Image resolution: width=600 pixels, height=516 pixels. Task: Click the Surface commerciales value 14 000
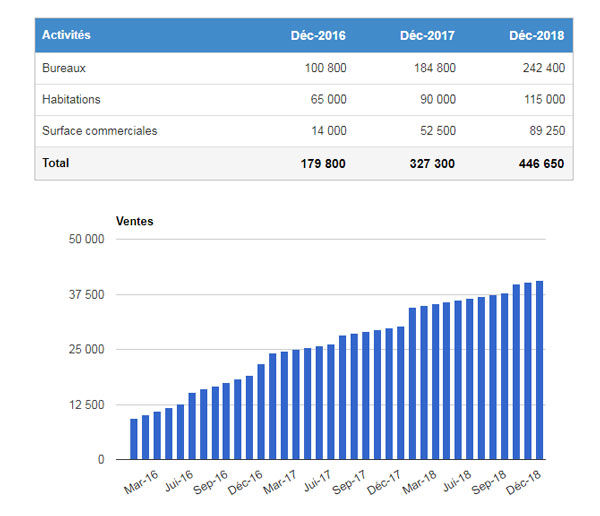pyautogui.click(x=329, y=131)
